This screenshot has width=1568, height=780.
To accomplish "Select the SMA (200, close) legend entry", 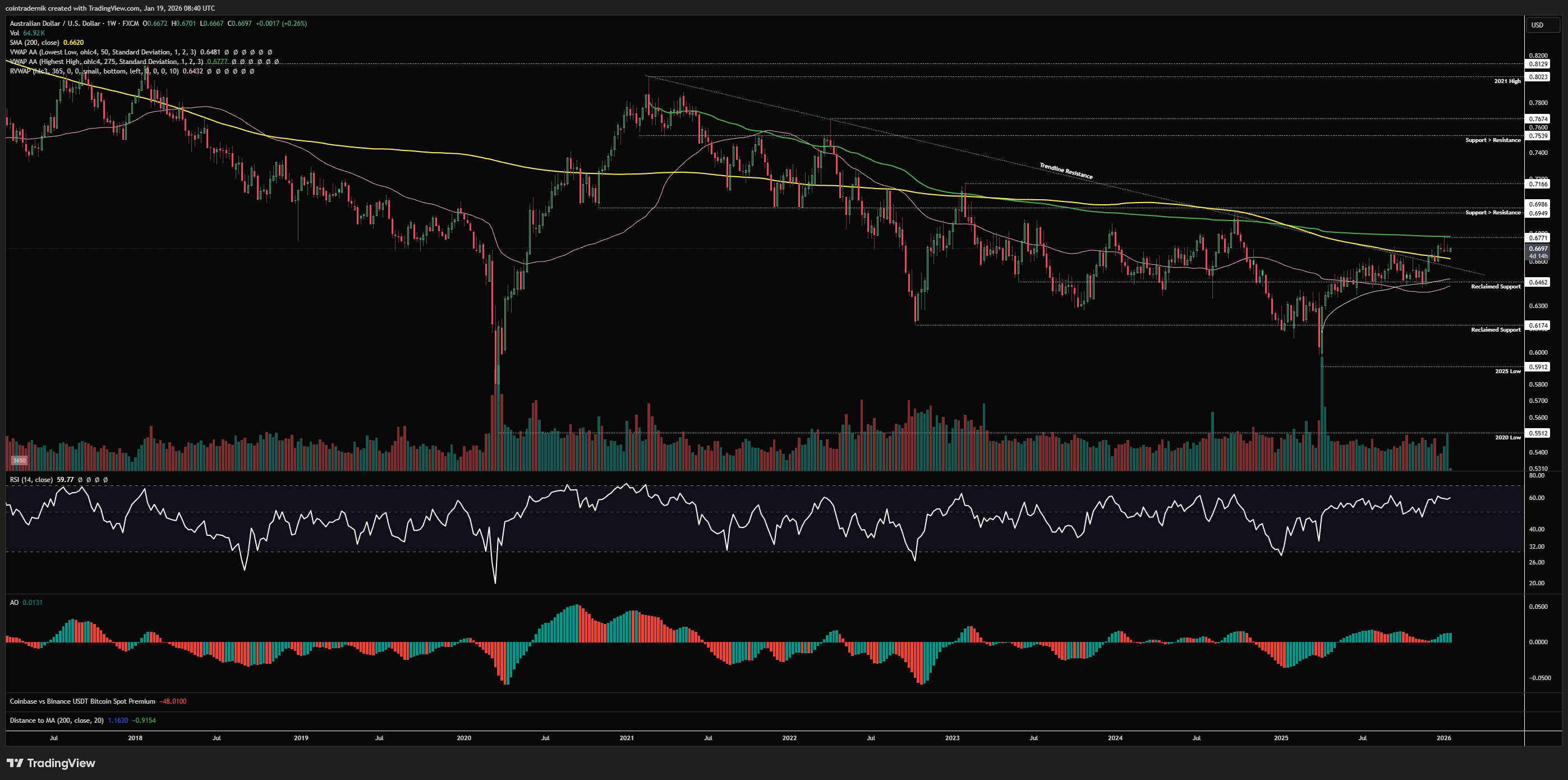I will (35, 43).
